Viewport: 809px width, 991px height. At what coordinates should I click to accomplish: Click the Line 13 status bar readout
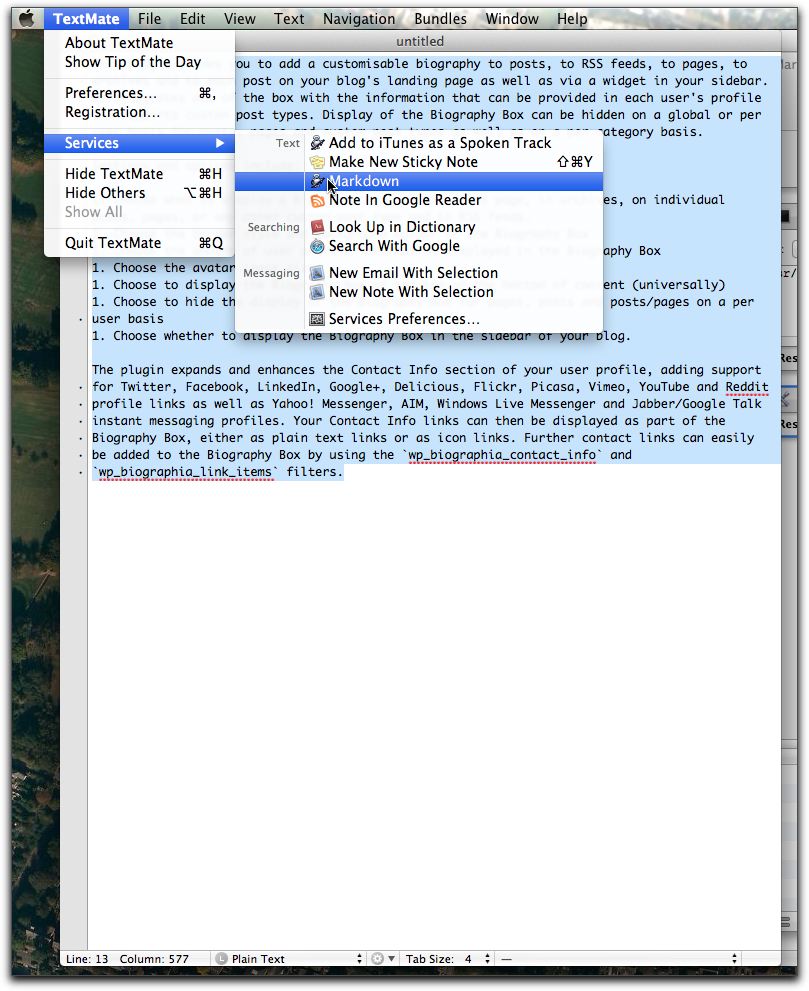tap(87, 958)
